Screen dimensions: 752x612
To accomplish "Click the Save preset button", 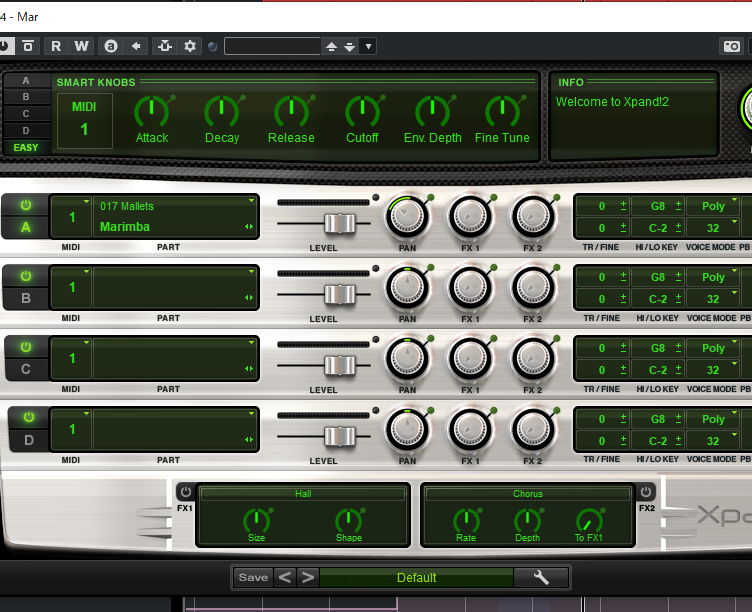I will click(x=253, y=577).
